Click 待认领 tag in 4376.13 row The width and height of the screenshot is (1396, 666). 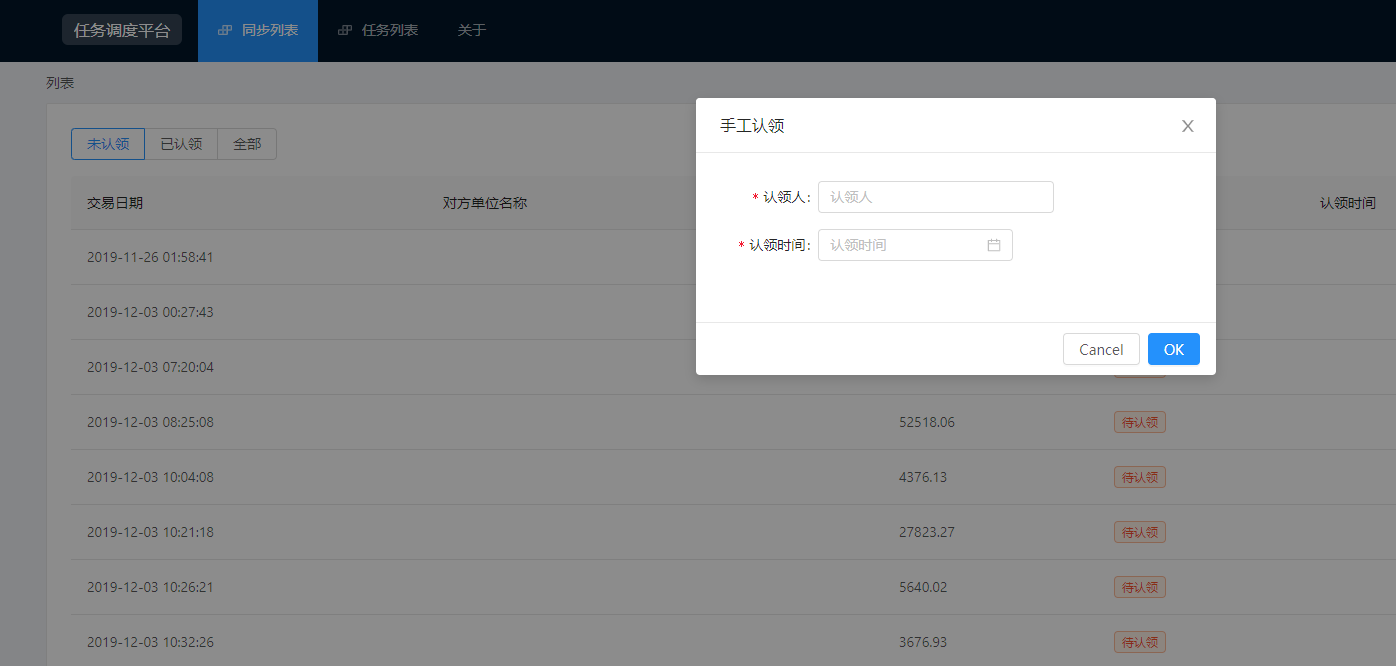[x=1140, y=477]
